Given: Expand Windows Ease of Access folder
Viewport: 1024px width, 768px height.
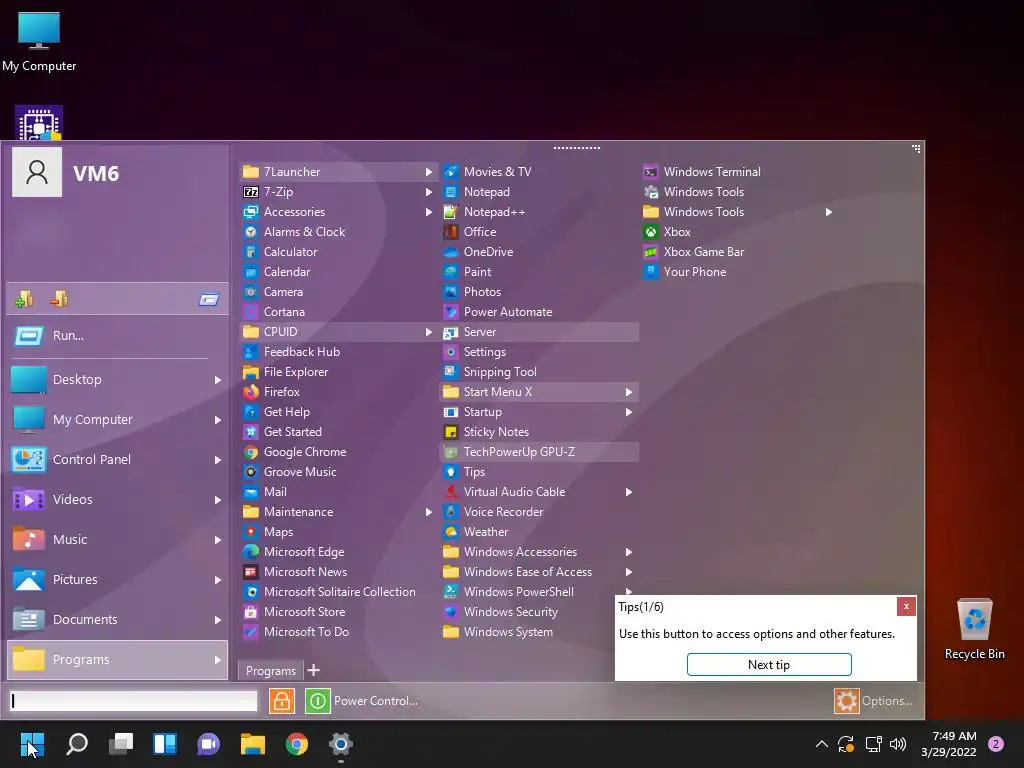Looking at the screenshot, I should point(538,572).
